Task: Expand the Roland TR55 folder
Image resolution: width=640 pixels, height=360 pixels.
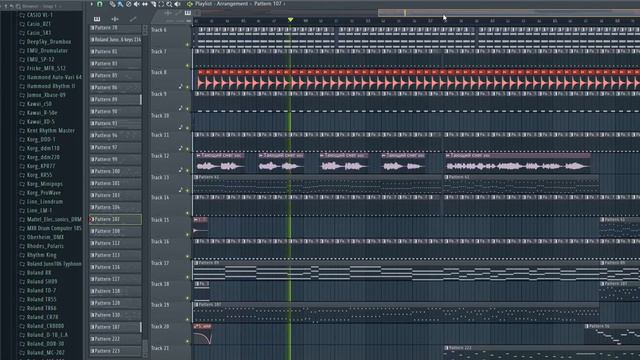Action: click(x=38, y=299)
